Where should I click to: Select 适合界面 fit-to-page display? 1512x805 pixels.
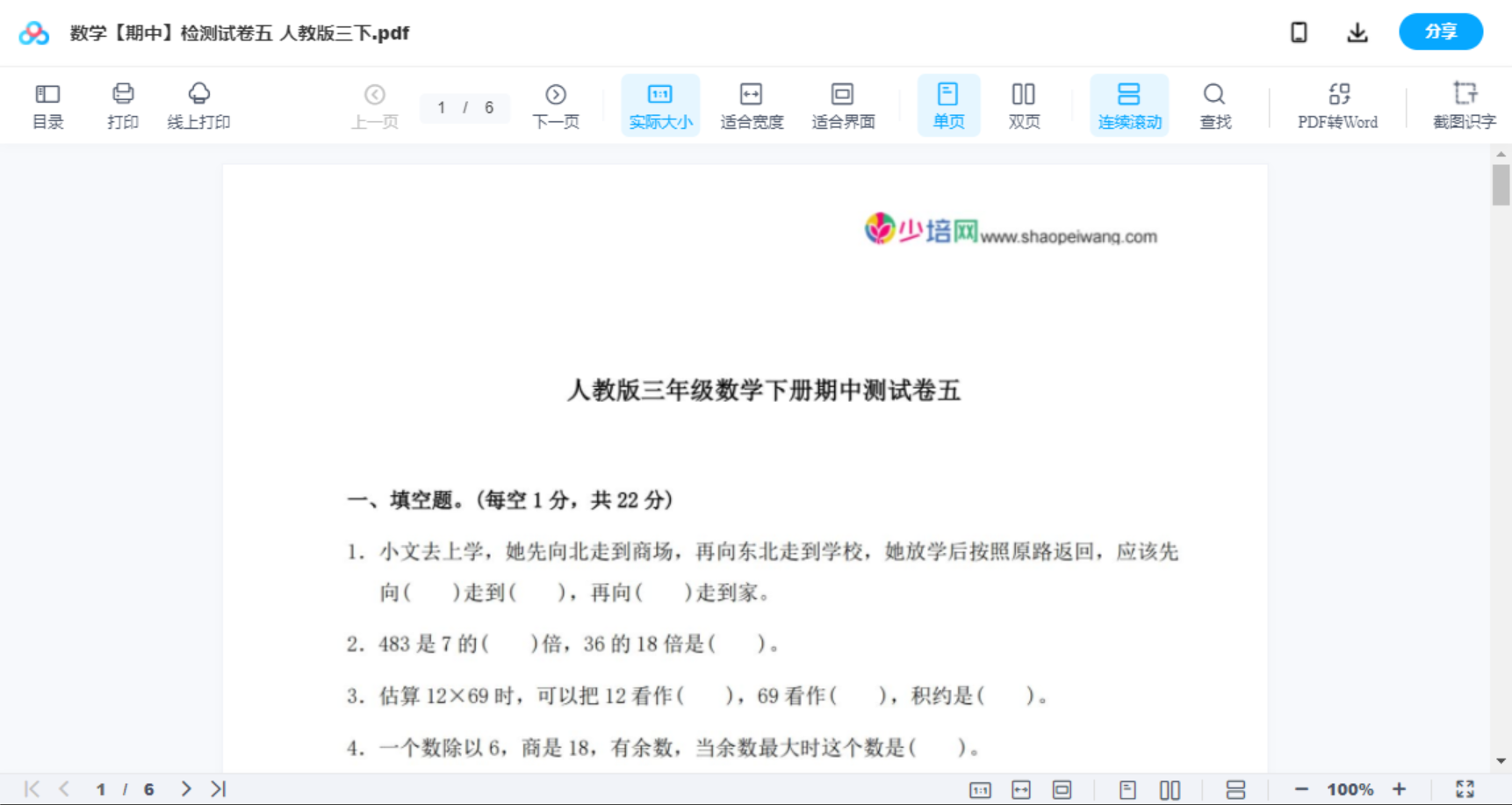tap(843, 104)
